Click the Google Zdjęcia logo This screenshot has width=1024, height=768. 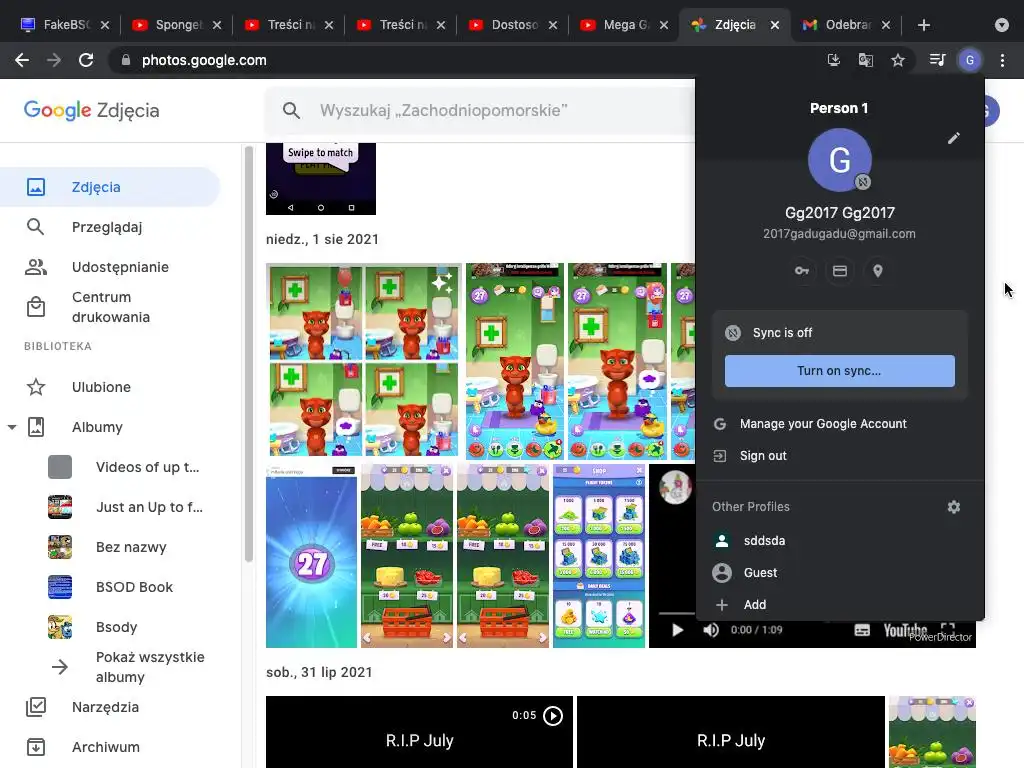click(x=91, y=110)
